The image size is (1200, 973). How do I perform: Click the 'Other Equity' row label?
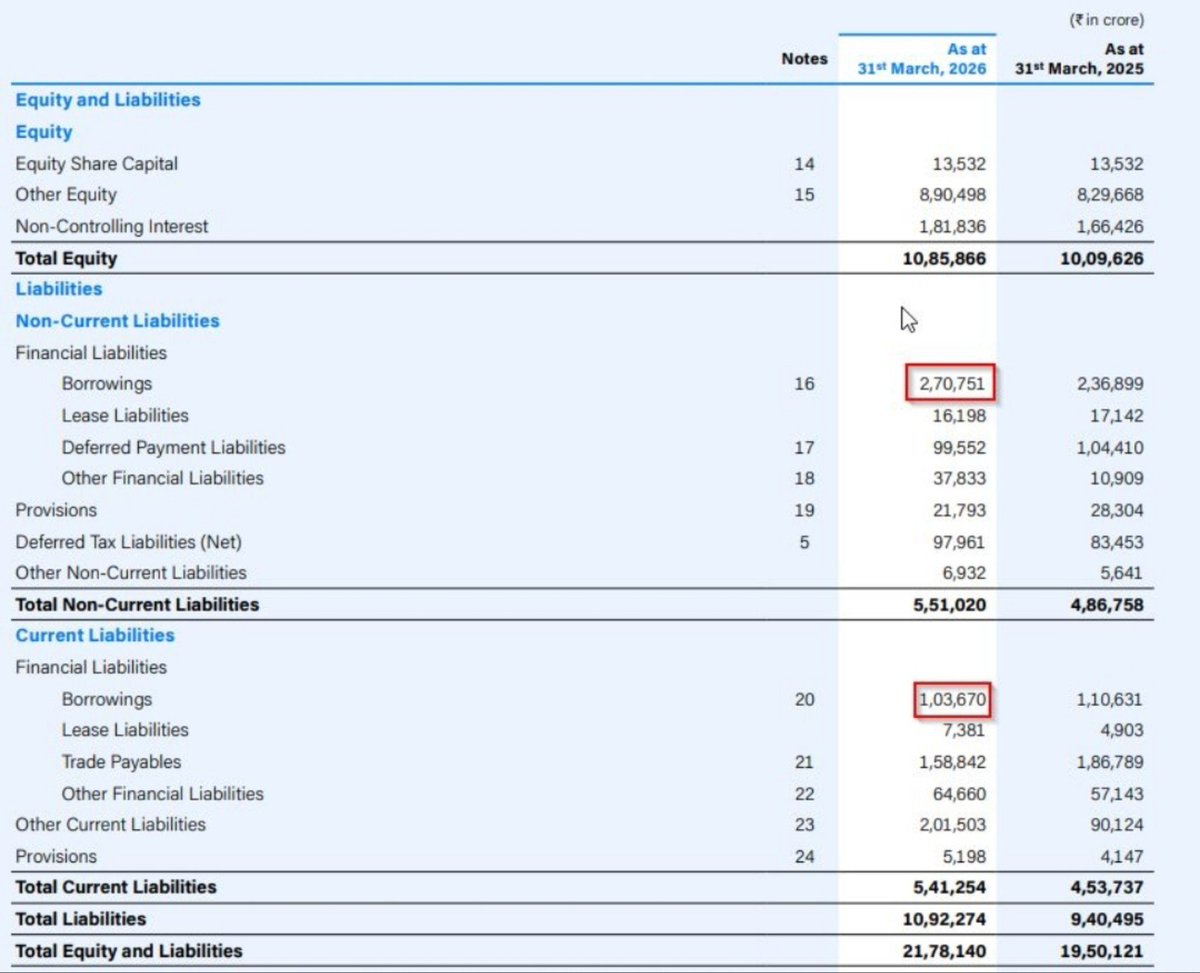click(x=66, y=195)
